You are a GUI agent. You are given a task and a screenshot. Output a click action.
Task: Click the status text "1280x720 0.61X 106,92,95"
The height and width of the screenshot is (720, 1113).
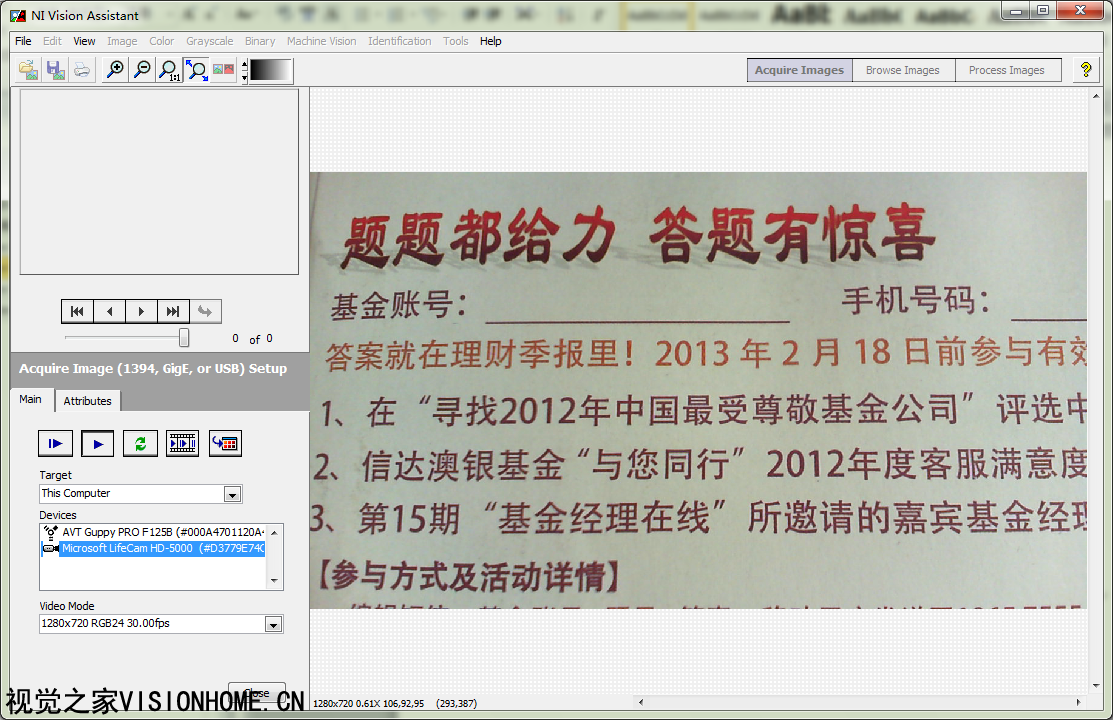[x=368, y=704]
